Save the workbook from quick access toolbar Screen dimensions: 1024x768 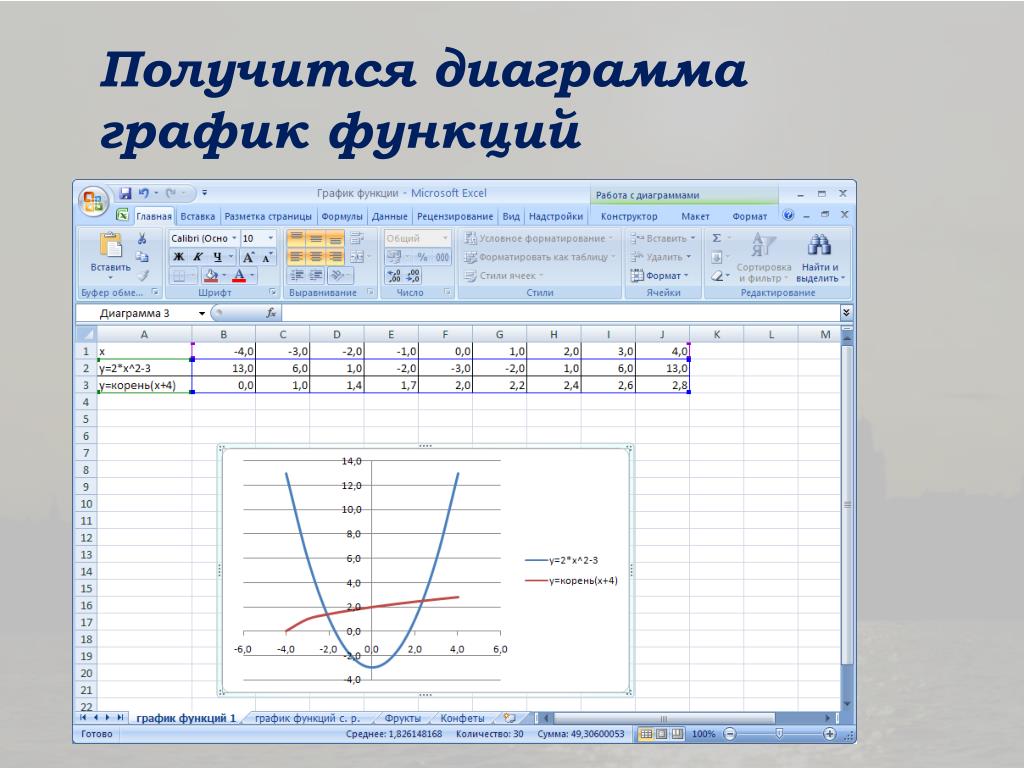pyautogui.click(x=126, y=193)
